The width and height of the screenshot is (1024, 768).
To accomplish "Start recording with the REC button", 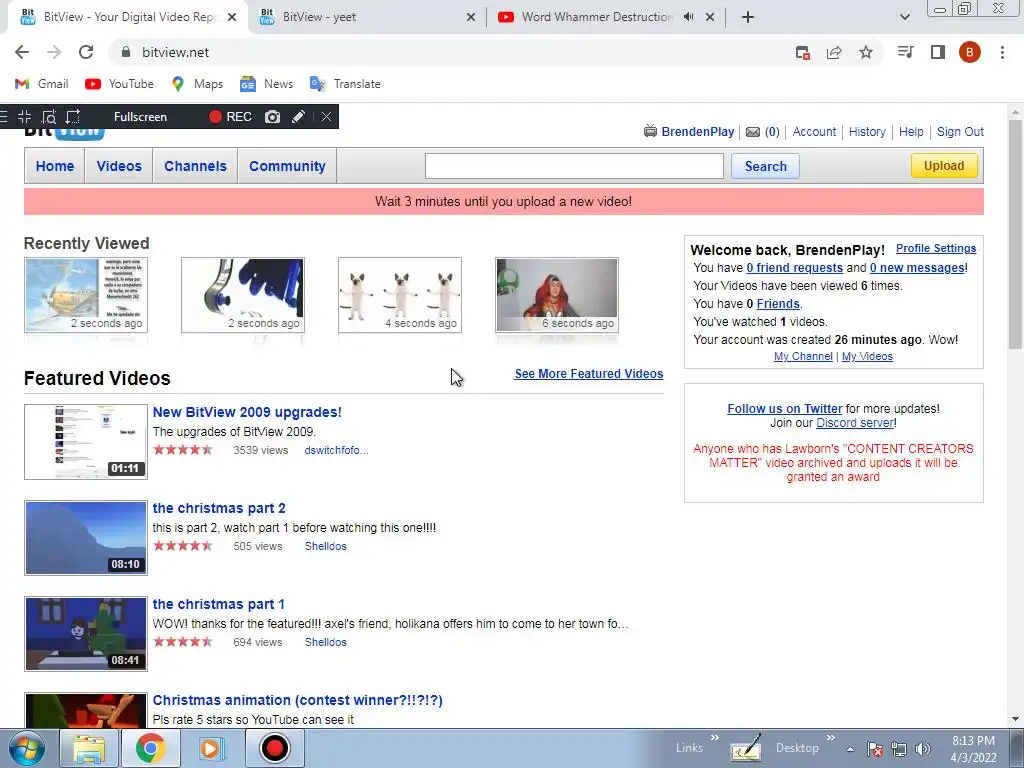I will coord(230,117).
